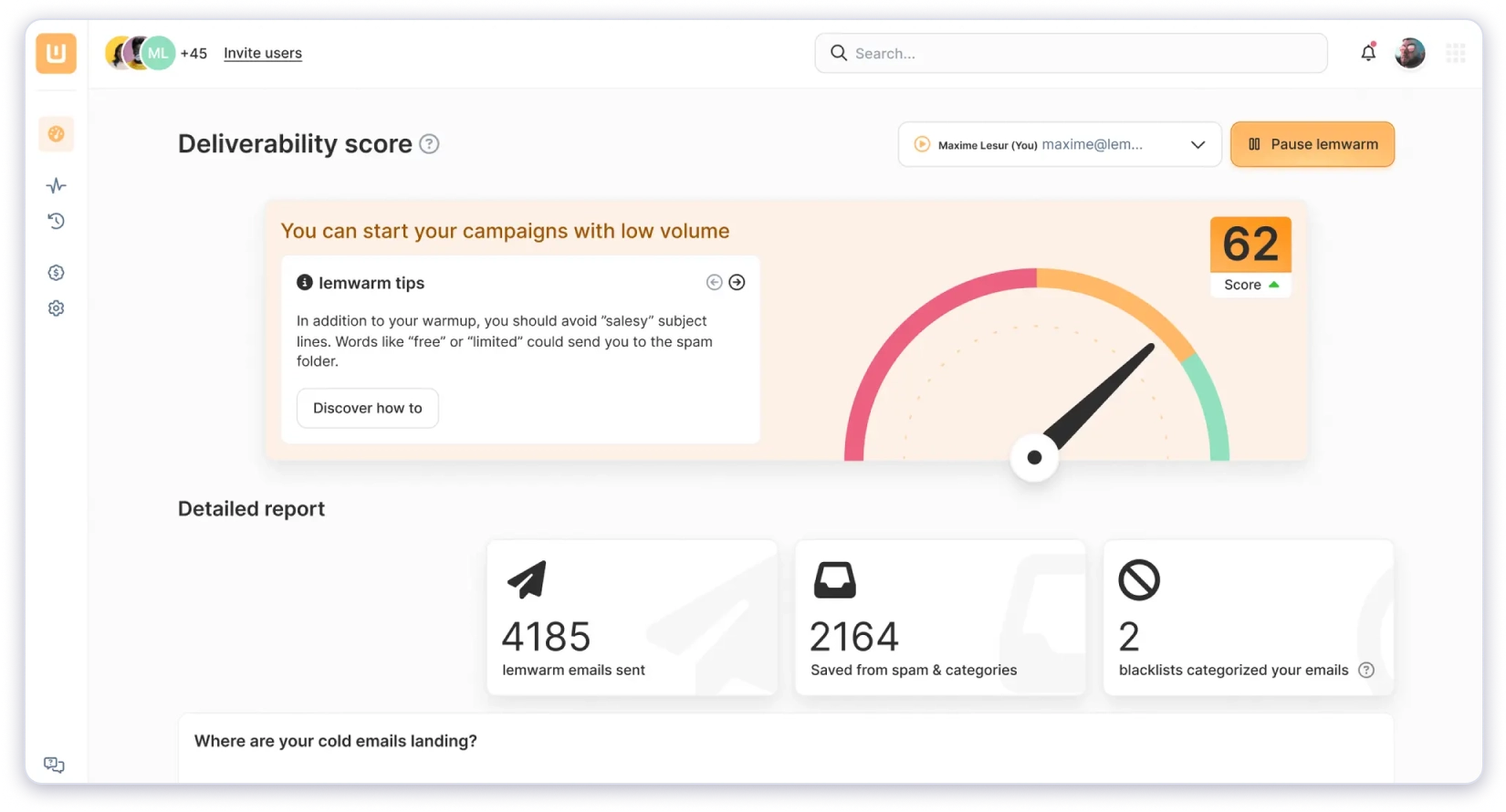Viewport: 1506px width, 812px height.
Task: Click the search magnifier icon
Action: pyautogui.click(x=839, y=53)
